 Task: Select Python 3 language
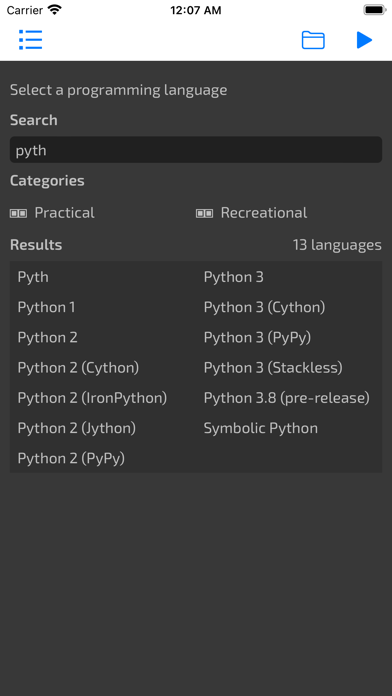tap(234, 277)
